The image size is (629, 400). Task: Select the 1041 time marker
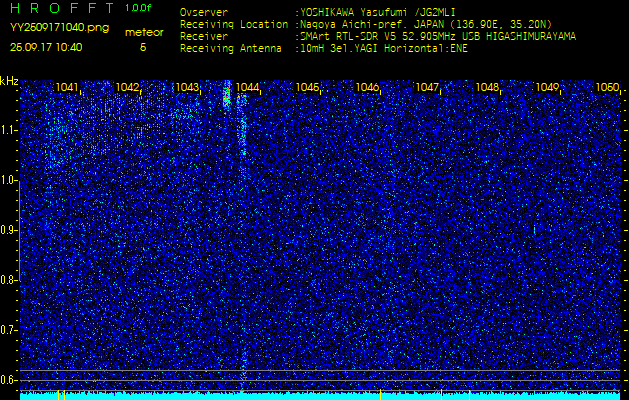pyautogui.click(x=68, y=88)
